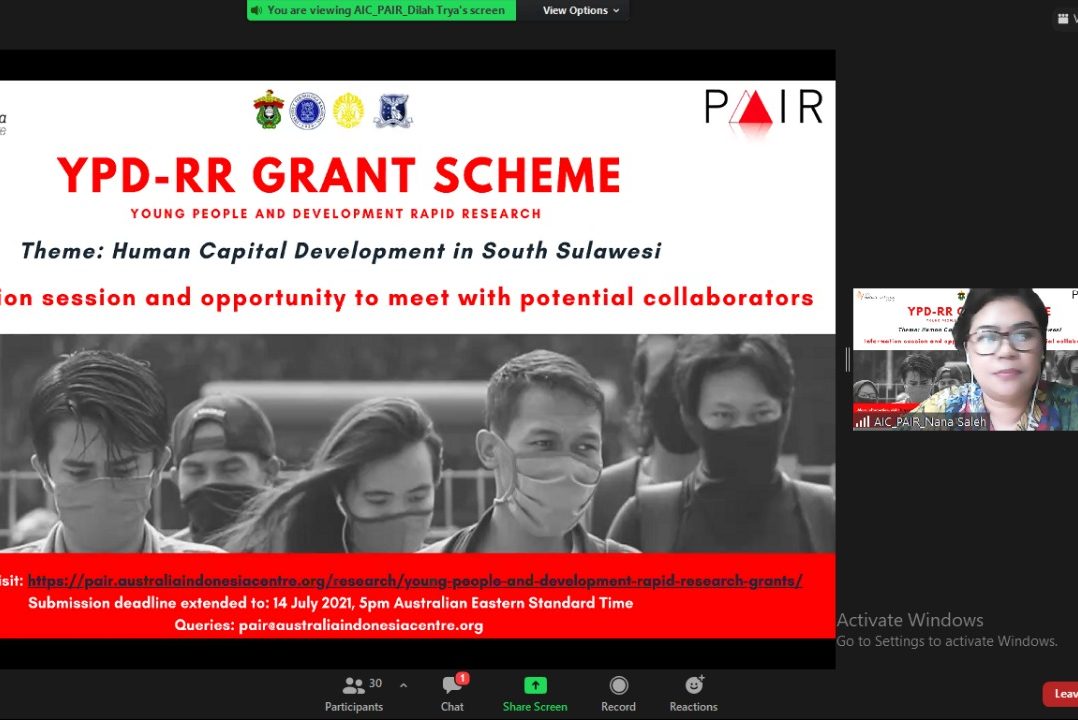The width and height of the screenshot is (1078, 720).
Task: Start recording with the Record button
Action: click(x=618, y=694)
